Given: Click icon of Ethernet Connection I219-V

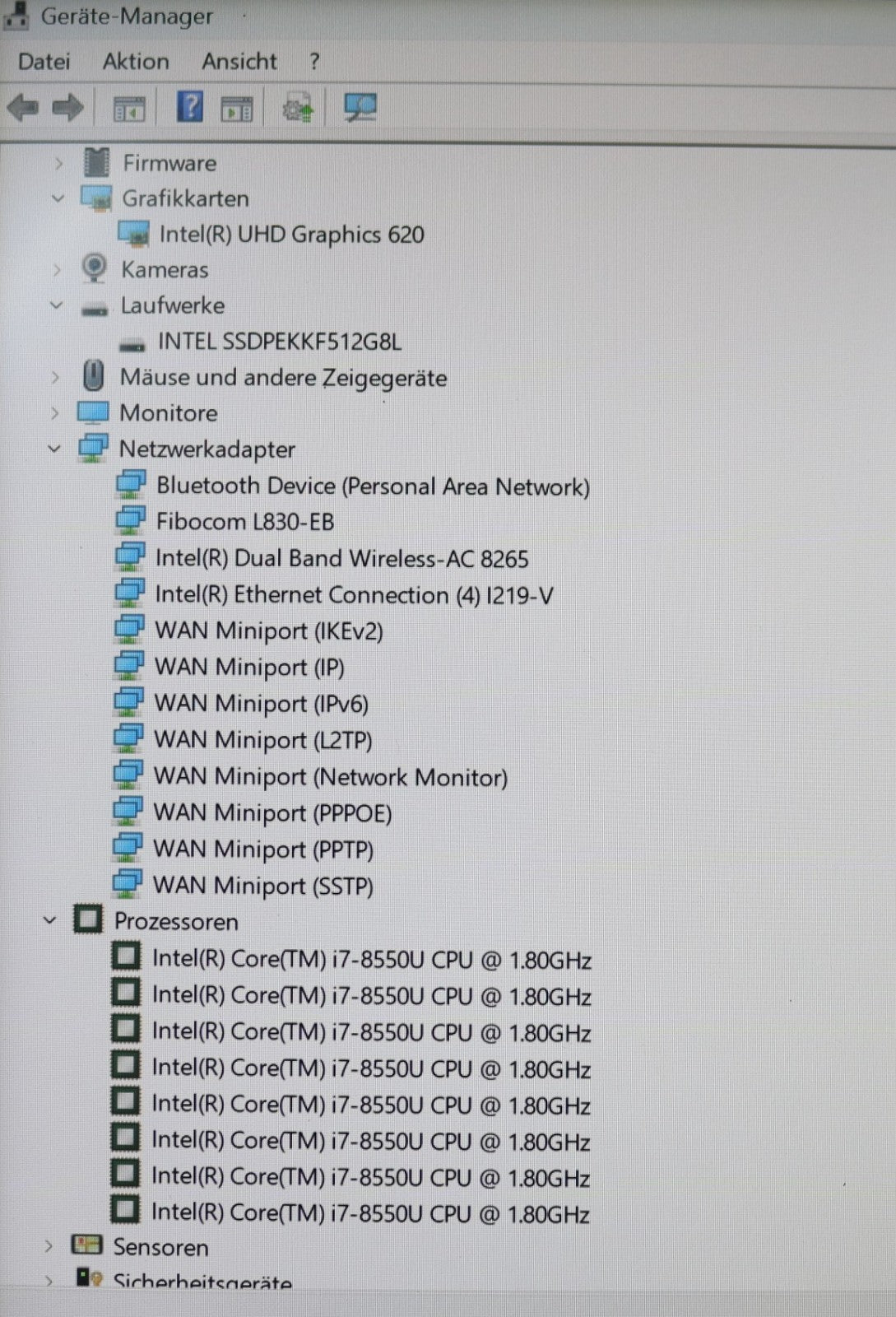Looking at the screenshot, I should pyautogui.click(x=129, y=593).
